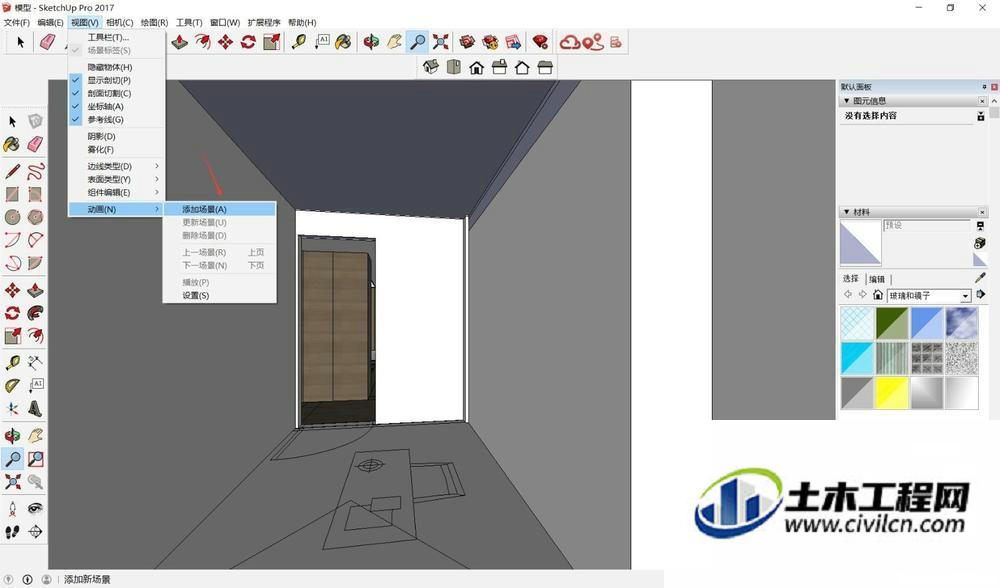Choose 设置(S) in animation submenu
This screenshot has width=1000, height=588.
coord(220,295)
